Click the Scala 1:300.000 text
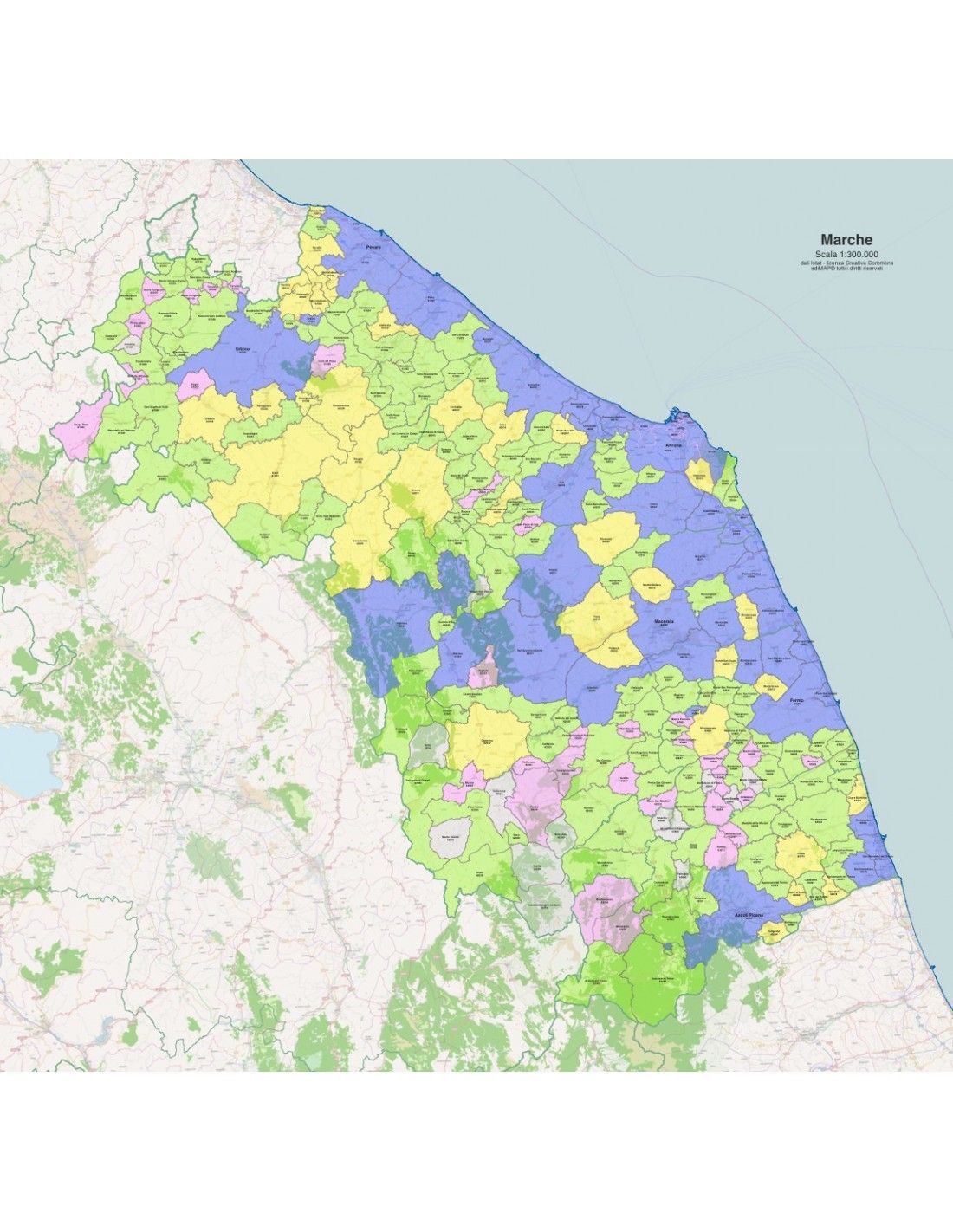 (x=846, y=255)
